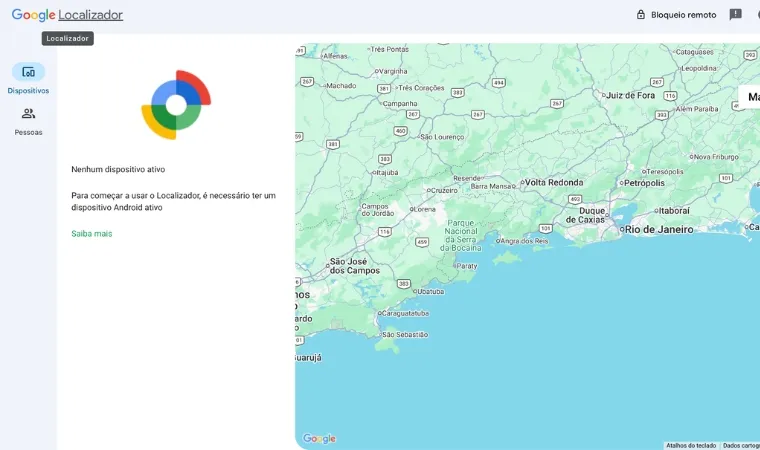
Task: Click the Find My Device logo graphic
Action: [176, 105]
